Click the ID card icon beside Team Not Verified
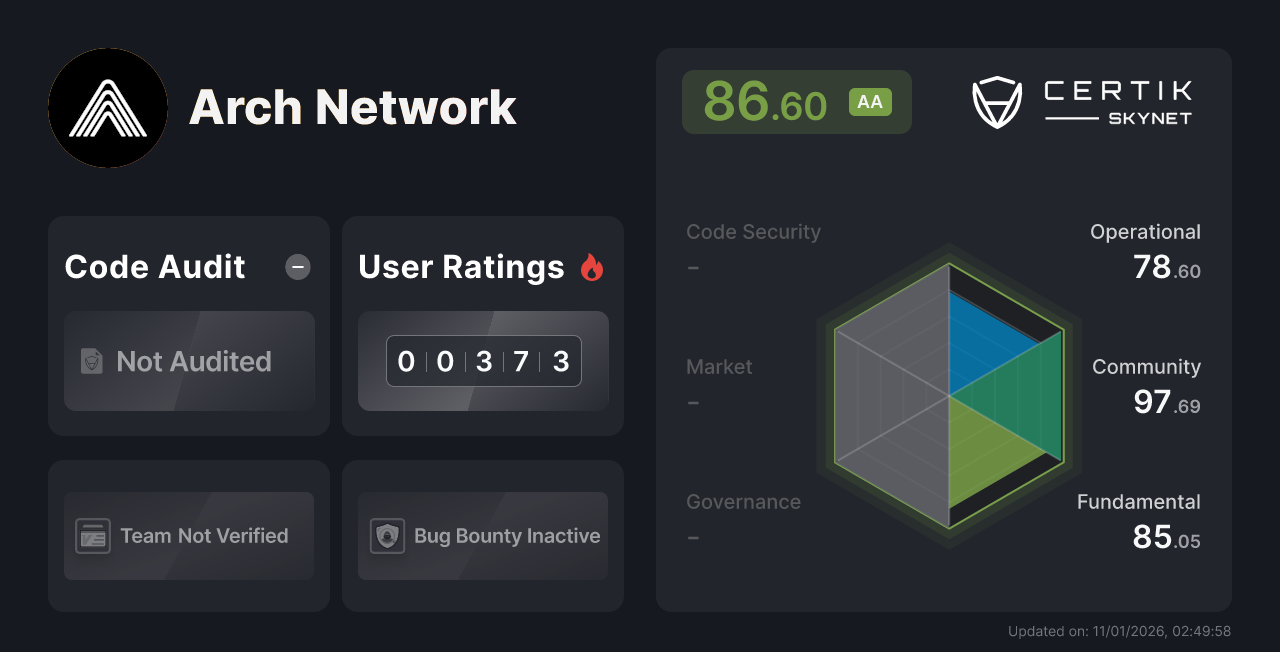 tap(93, 536)
